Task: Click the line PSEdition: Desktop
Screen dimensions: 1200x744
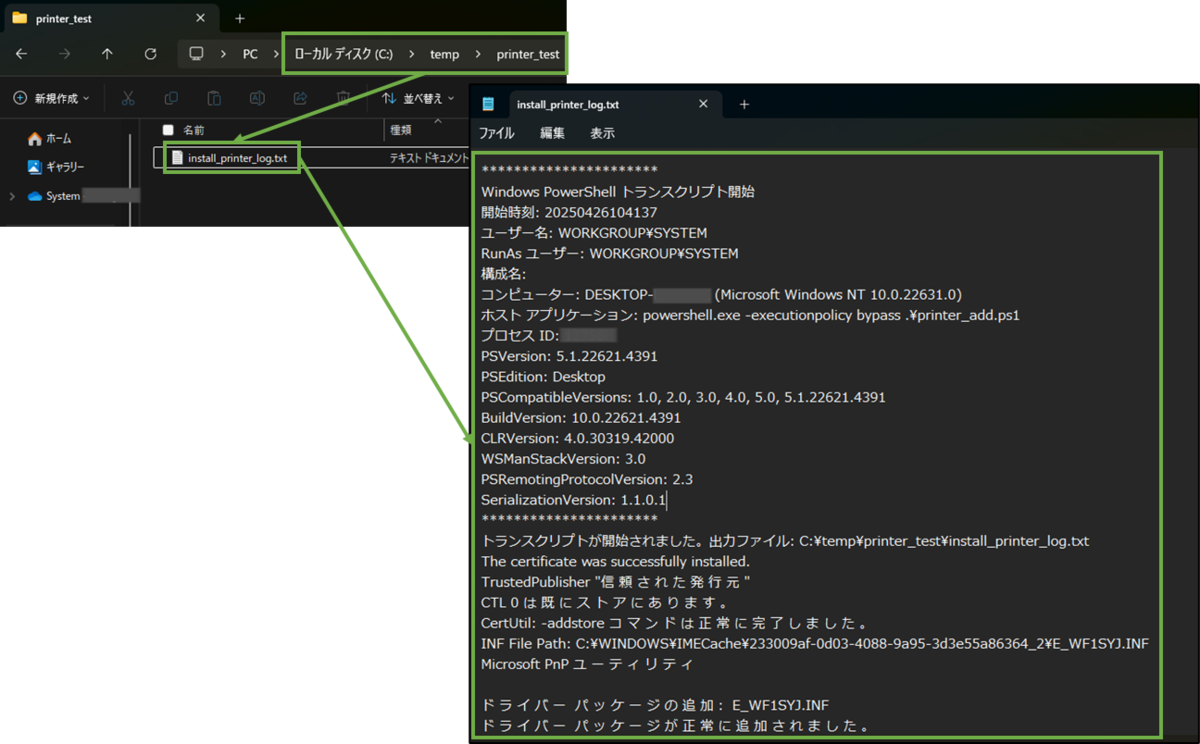Action: point(543,377)
